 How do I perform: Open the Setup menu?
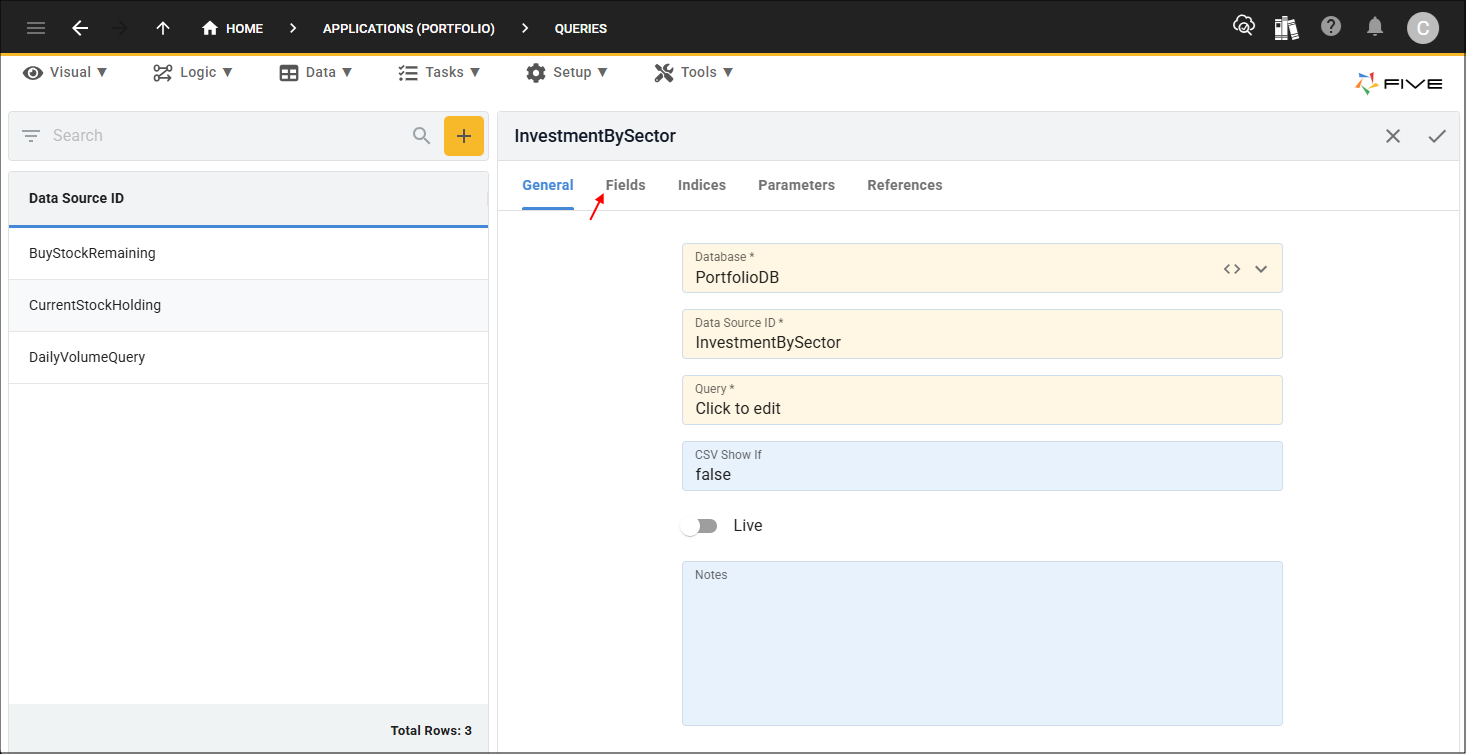567,72
